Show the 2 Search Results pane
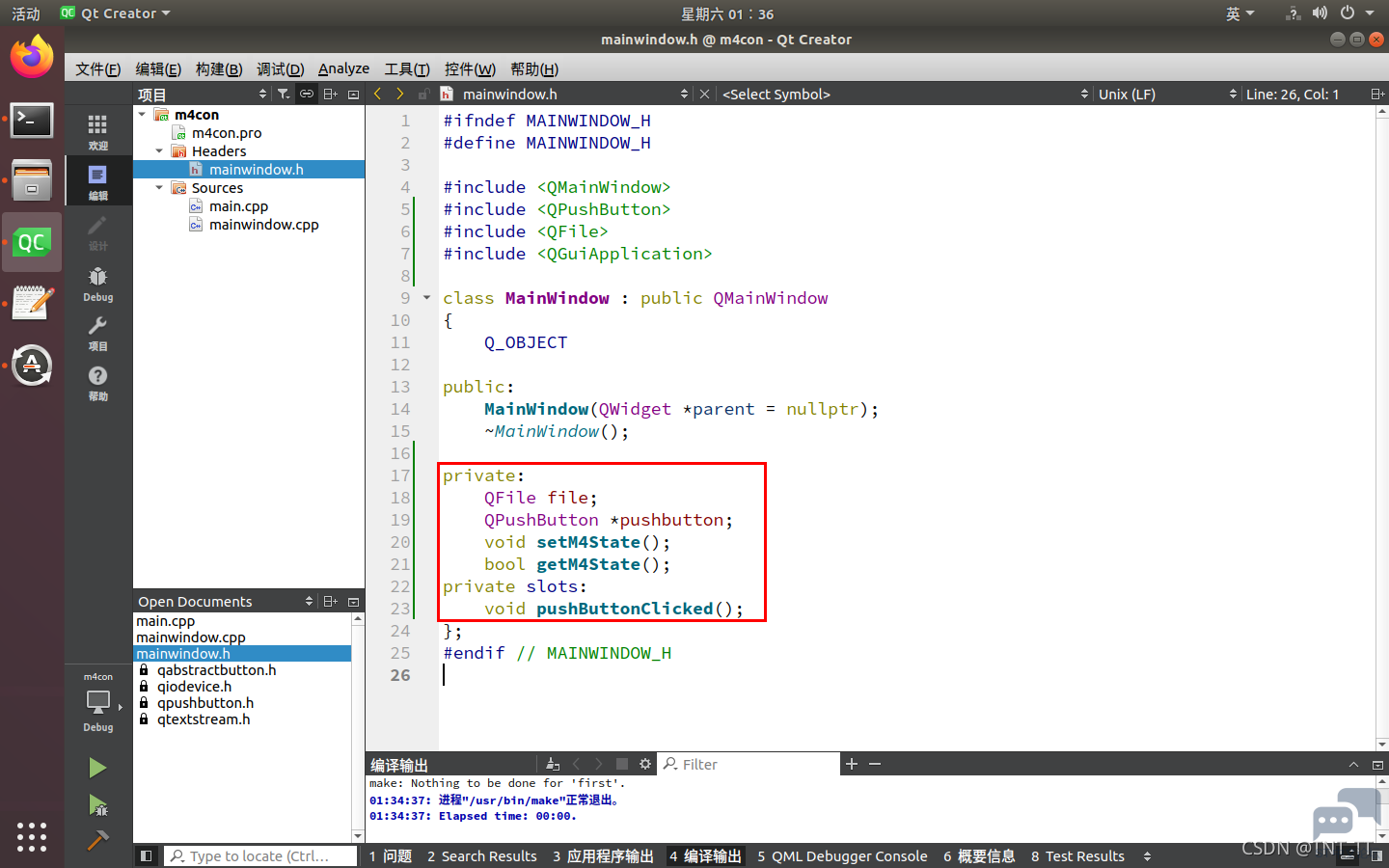 click(x=482, y=856)
